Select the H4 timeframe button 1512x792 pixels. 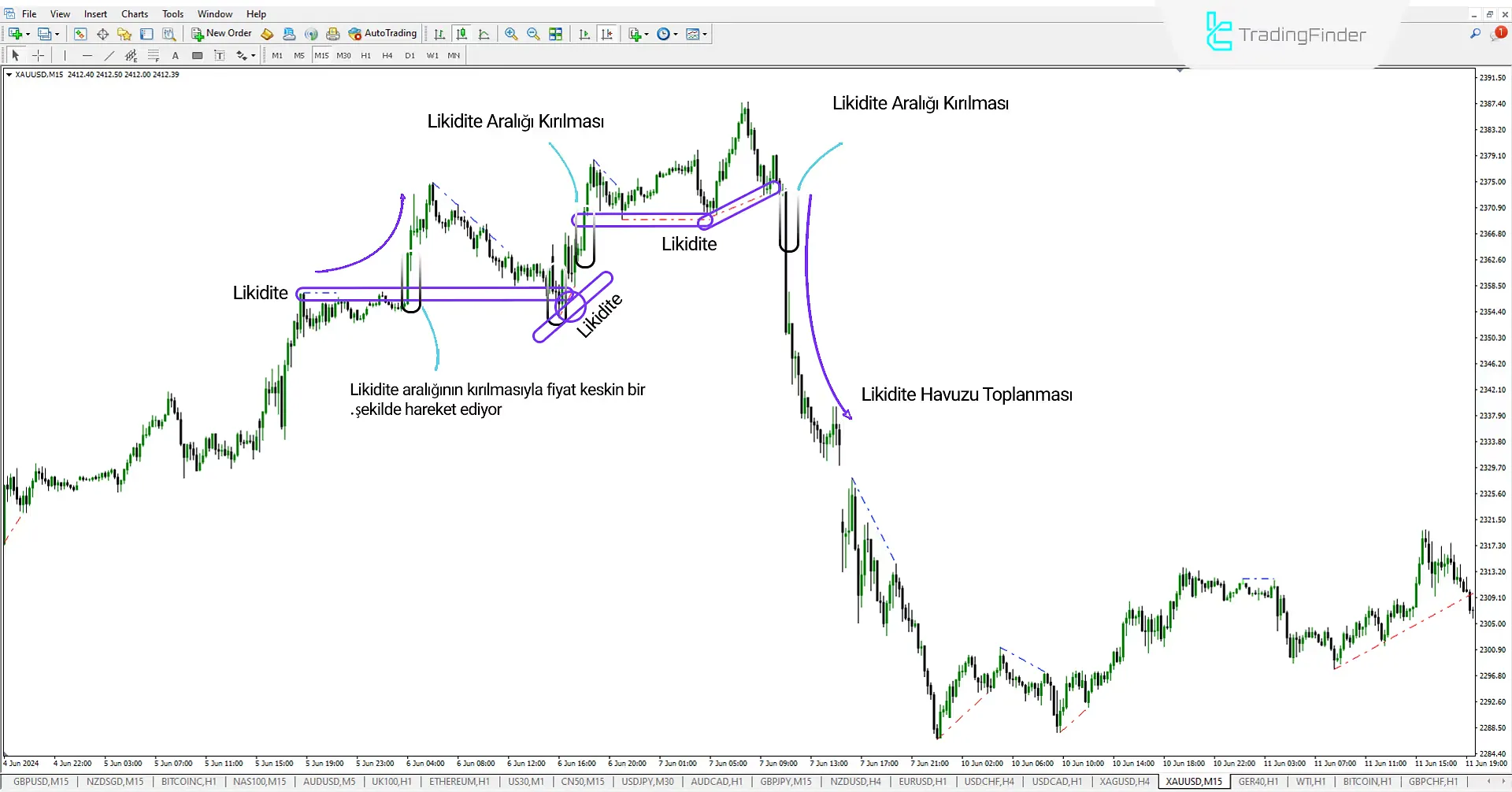click(x=387, y=55)
